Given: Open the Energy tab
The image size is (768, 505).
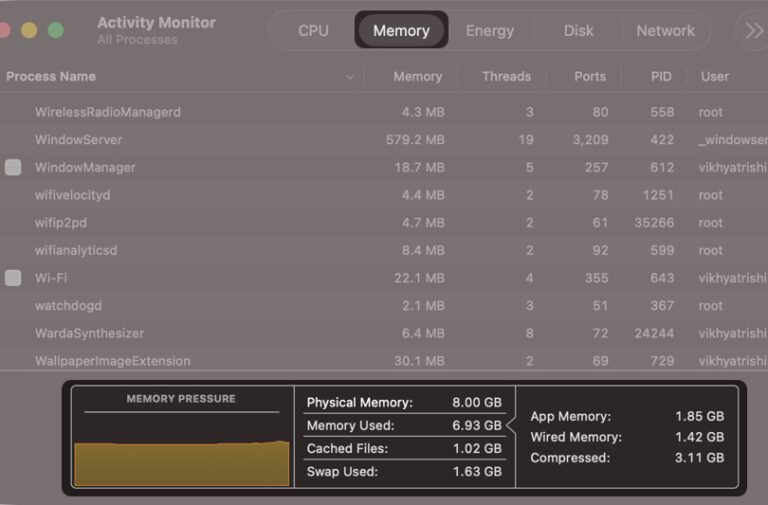Looking at the screenshot, I should pos(490,31).
